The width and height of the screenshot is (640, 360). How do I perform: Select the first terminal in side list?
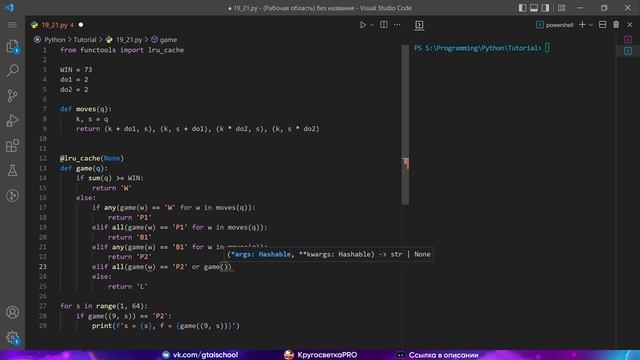point(628,40)
